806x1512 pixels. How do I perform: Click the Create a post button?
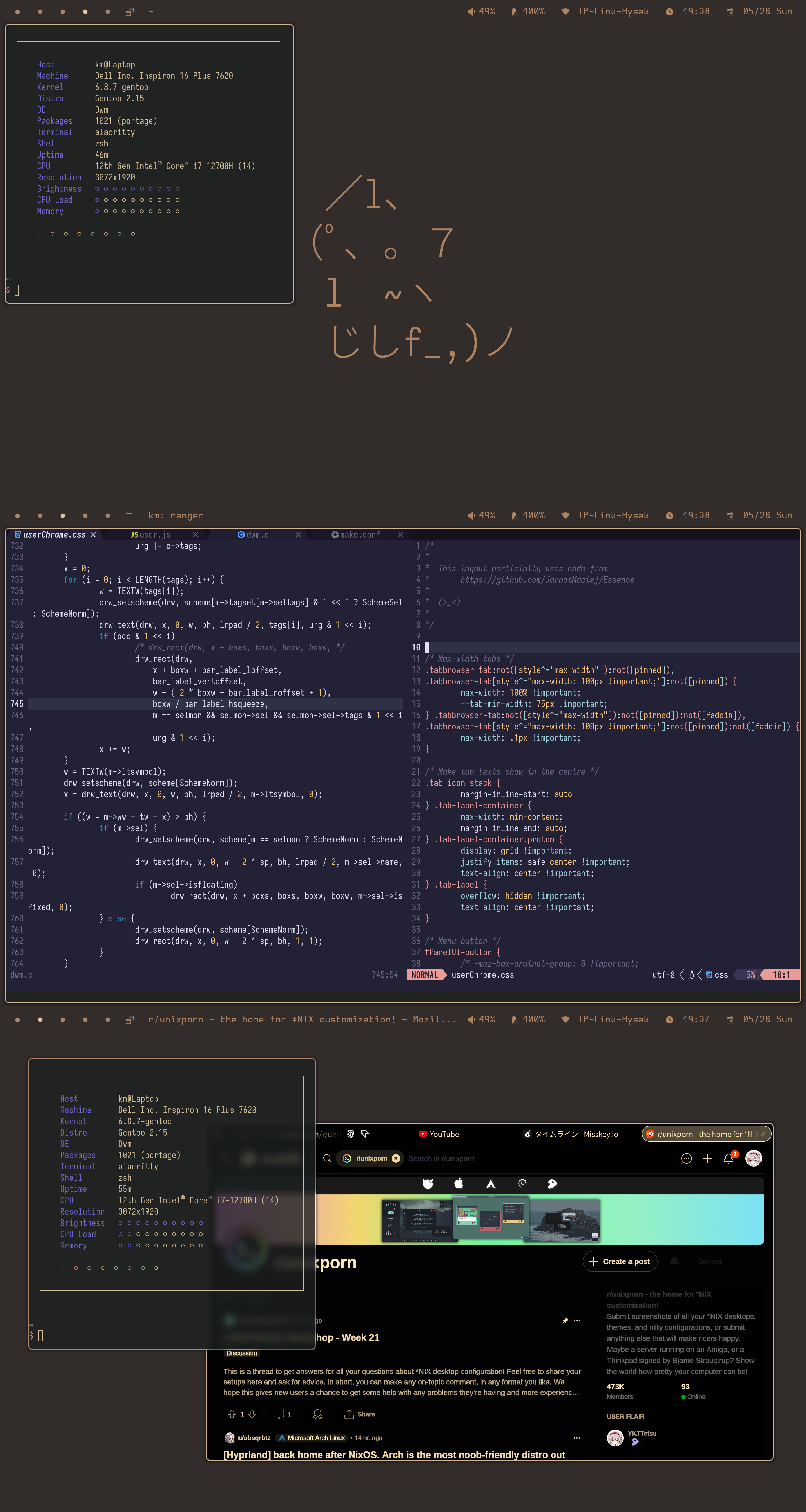pyautogui.click(x=620, y=1261)
